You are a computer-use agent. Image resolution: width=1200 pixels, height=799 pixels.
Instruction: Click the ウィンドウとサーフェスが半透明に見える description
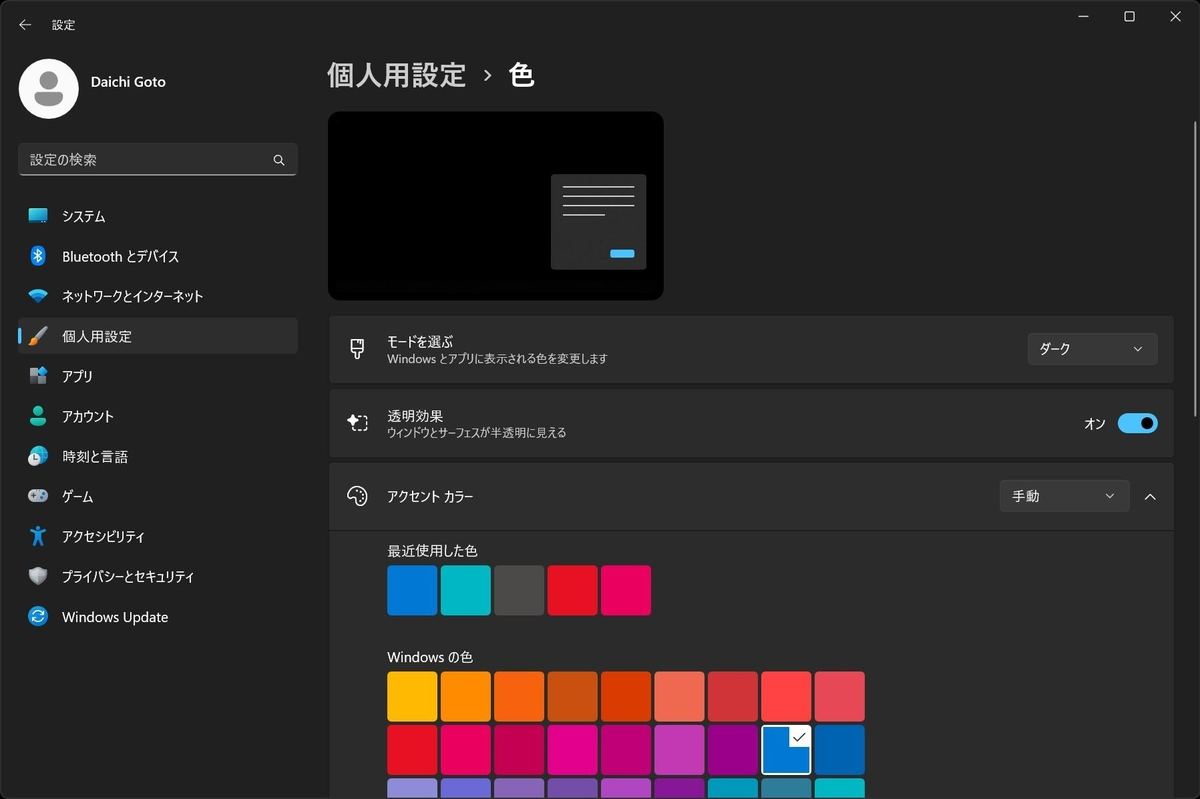[477, 433]
